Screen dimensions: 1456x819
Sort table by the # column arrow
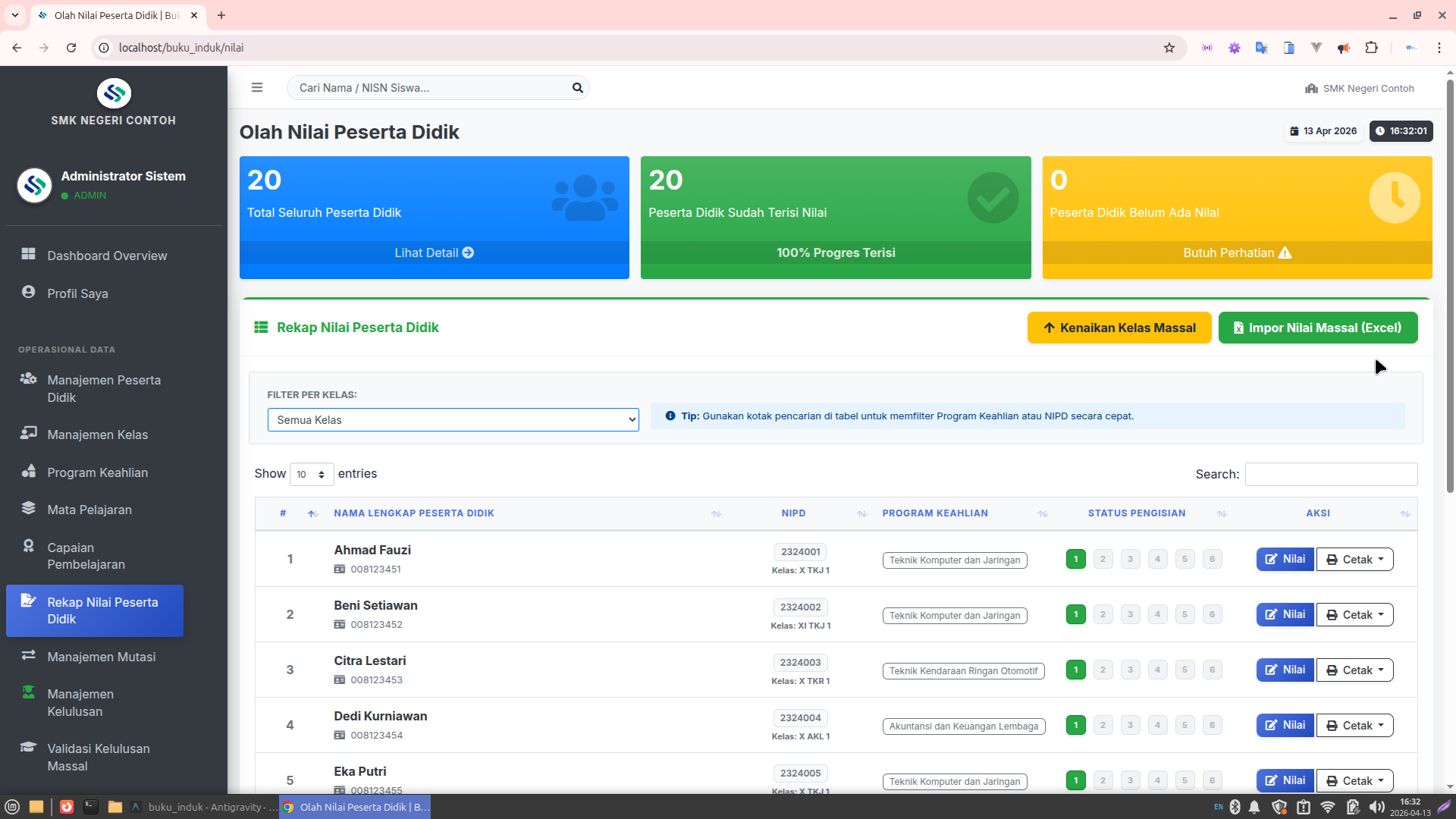312,514
